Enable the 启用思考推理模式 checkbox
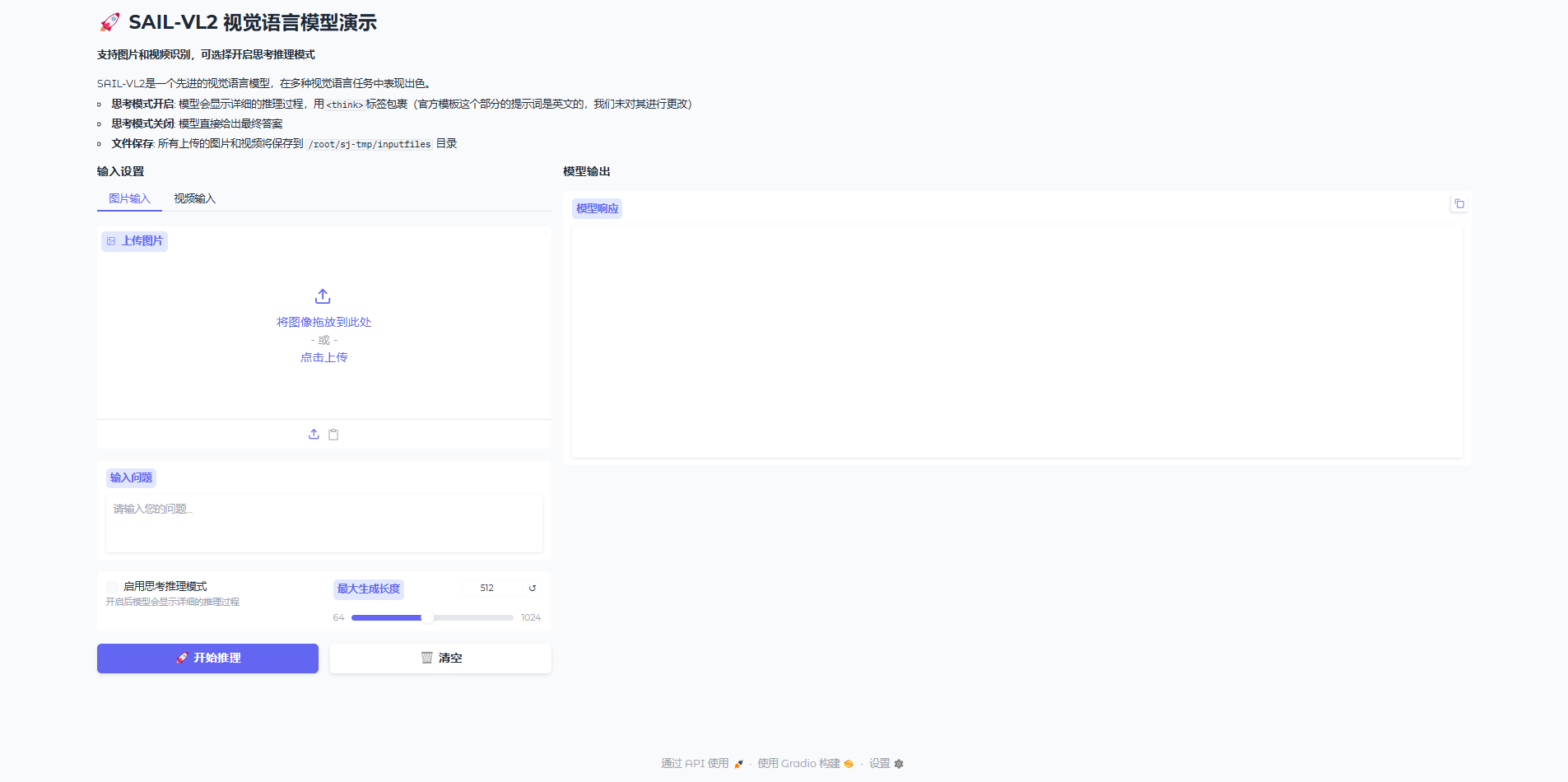The width and height of the screenshot is (1568, 782). [x=112, y=587]
